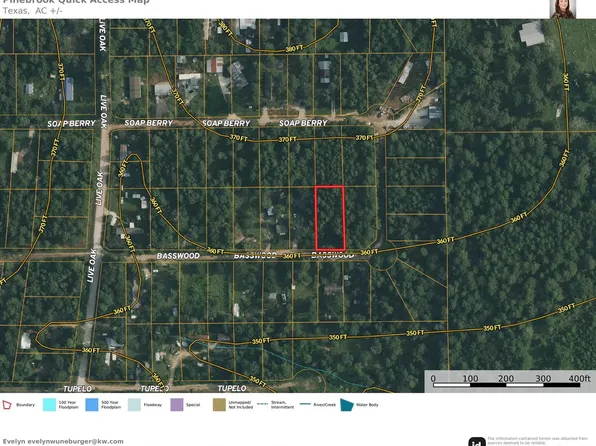Select the Unmapped/Not Included tan swatch
Viewport: 596px width, 446px height.
219,405
